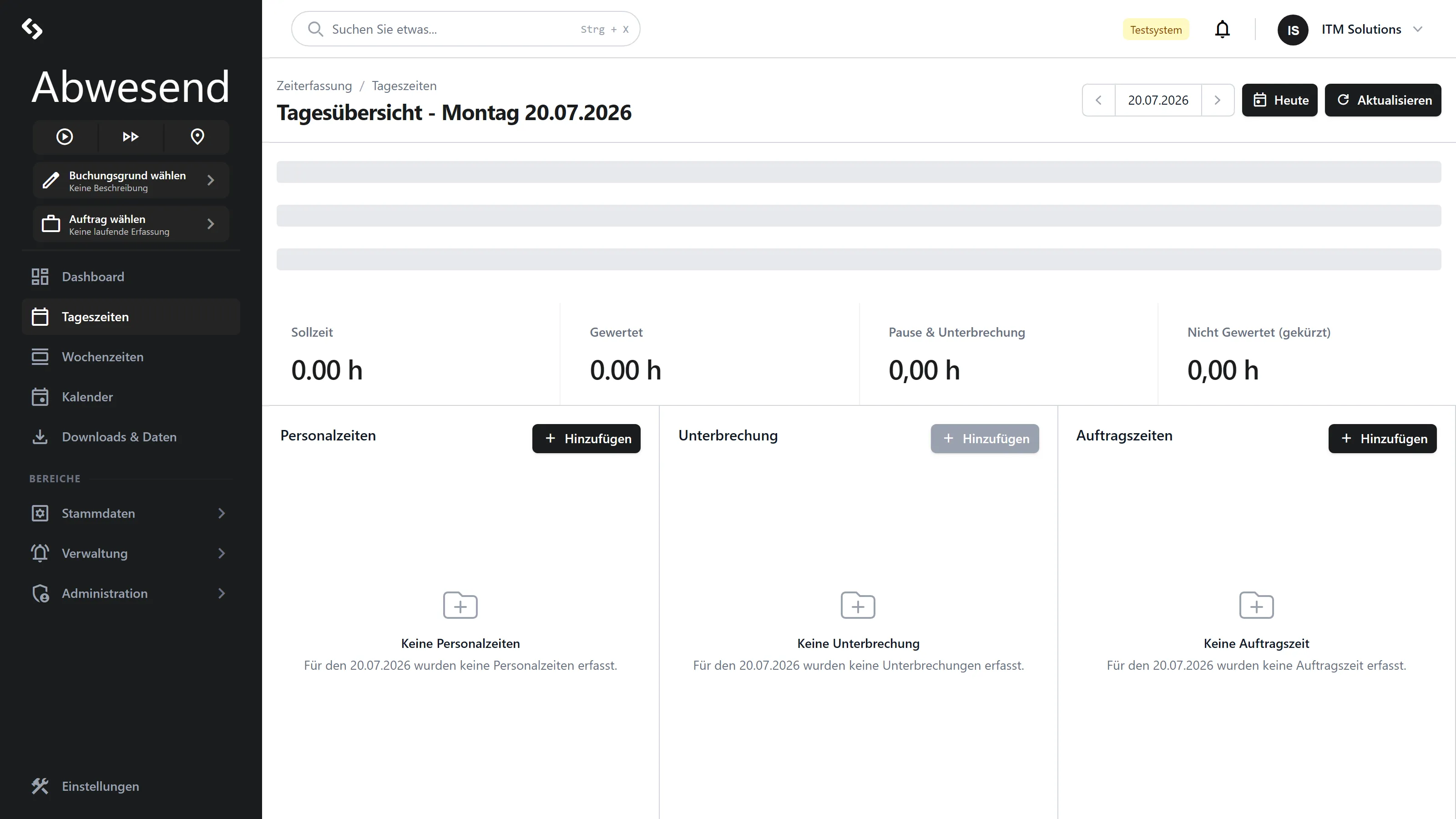This screenshot has height=819, width=1456.
Task: Click the Verwaltung alarm icon
Action: click(x=40, y=553)
